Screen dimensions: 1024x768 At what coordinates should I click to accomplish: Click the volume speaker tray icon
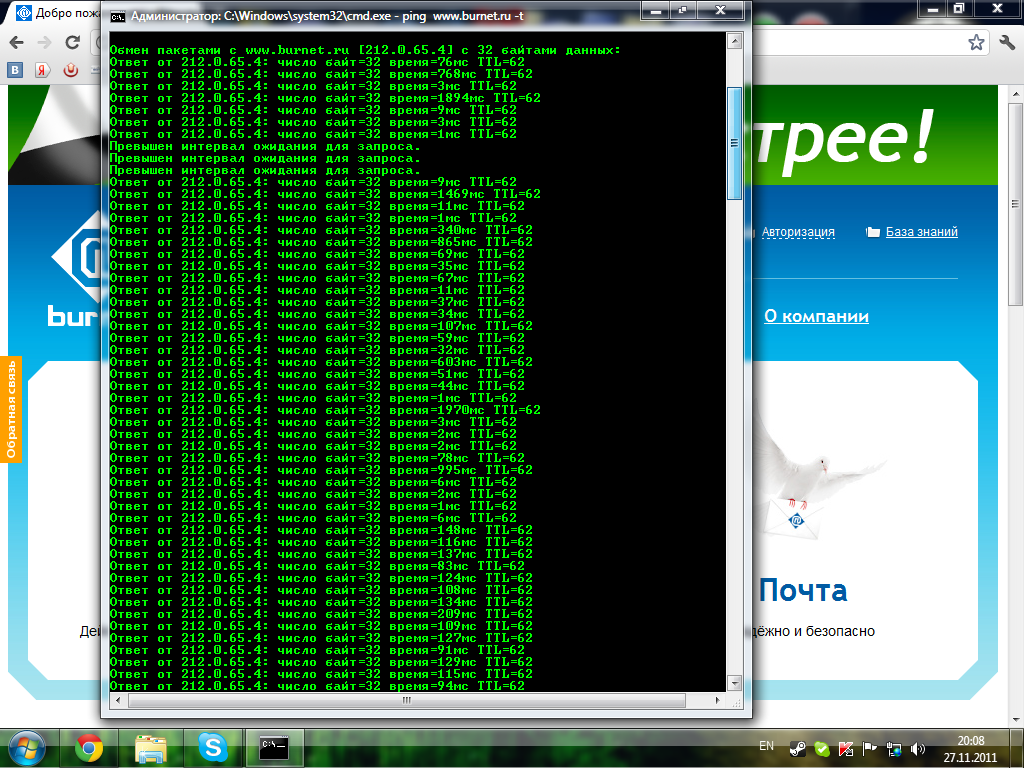click(918, 748)
